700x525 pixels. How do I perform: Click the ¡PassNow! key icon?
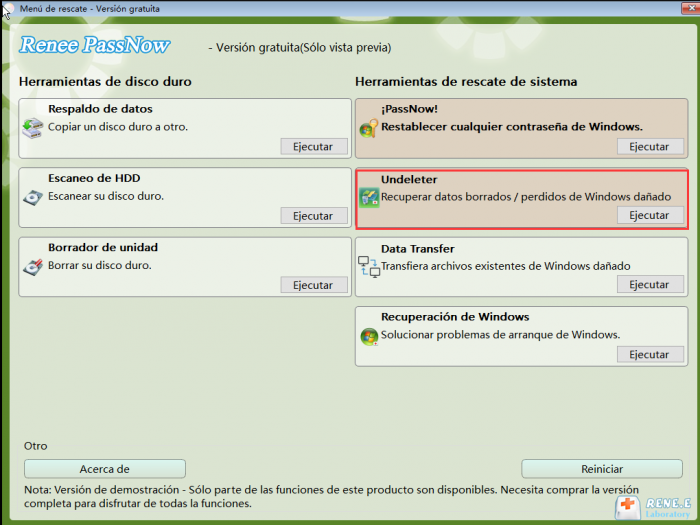369,129
